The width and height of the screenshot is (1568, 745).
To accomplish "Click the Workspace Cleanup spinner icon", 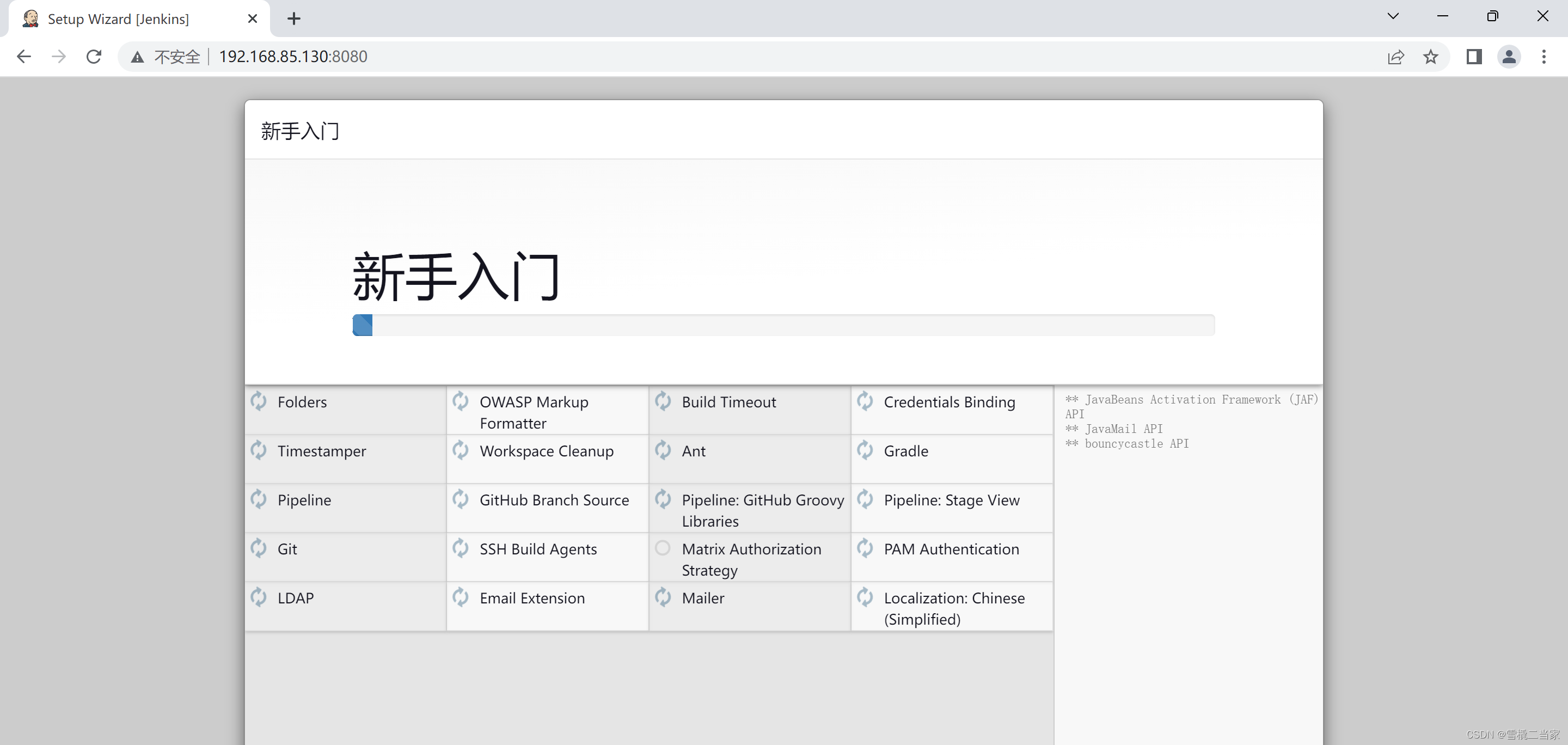I will (461, 450).
